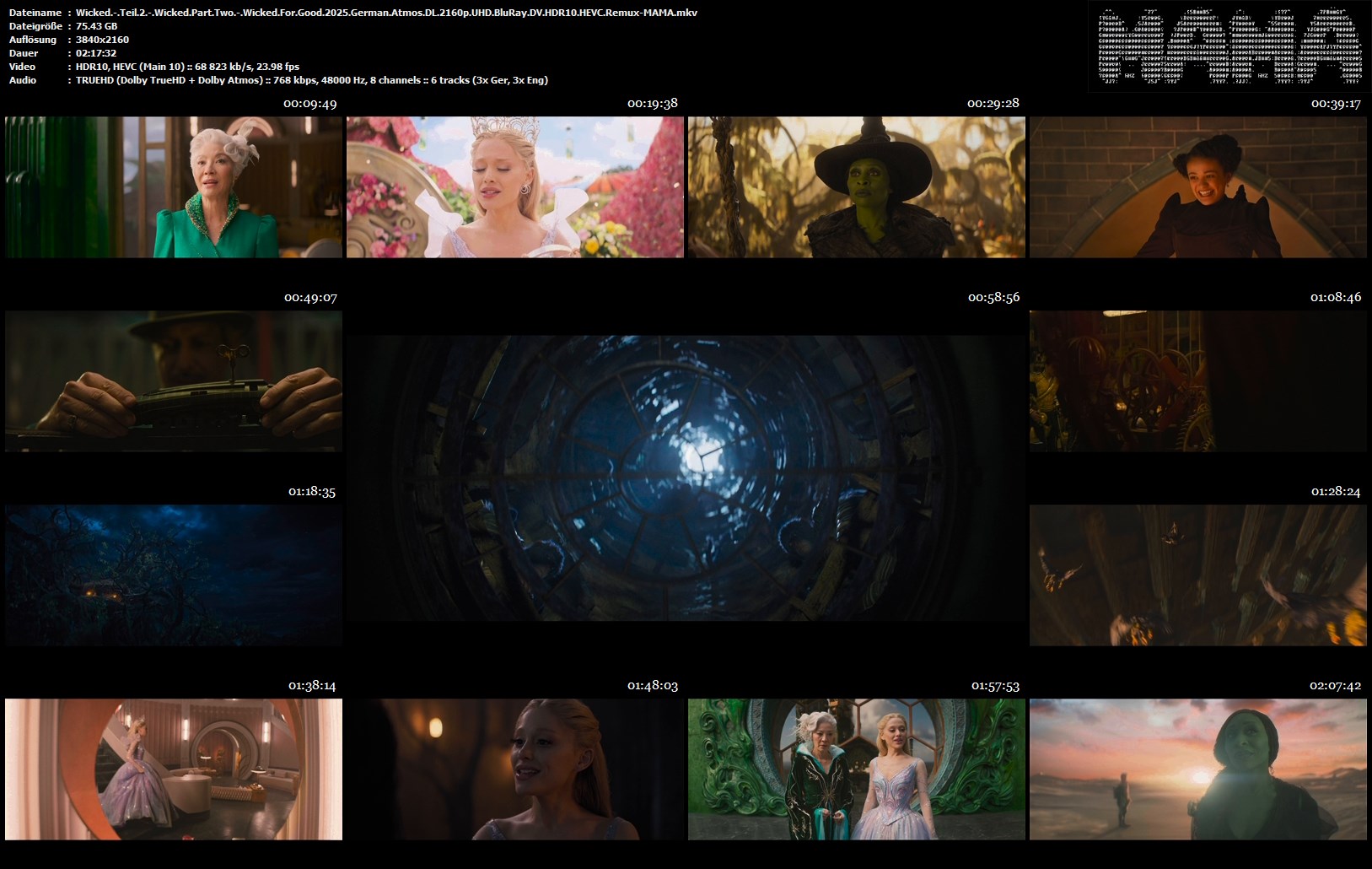The width and height of the screenshot is (1372, 869).
Task: Click the HDR10, HEVC video info line
Action: [x=187, y=67]
